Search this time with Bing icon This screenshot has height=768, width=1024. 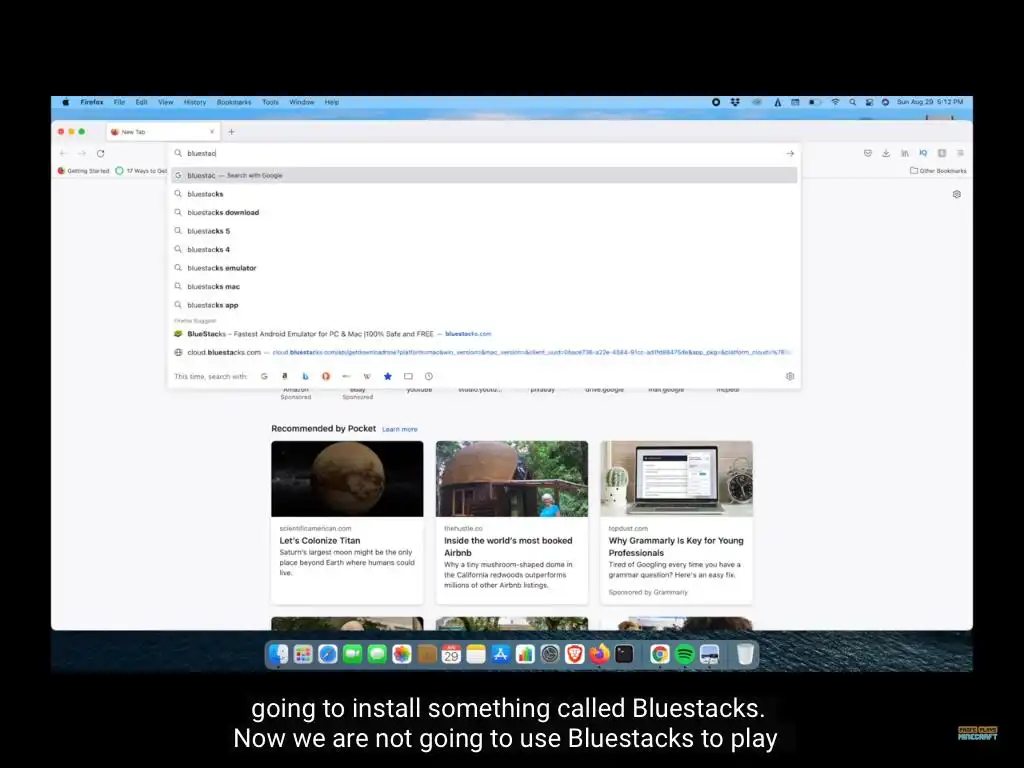[305, 376]
